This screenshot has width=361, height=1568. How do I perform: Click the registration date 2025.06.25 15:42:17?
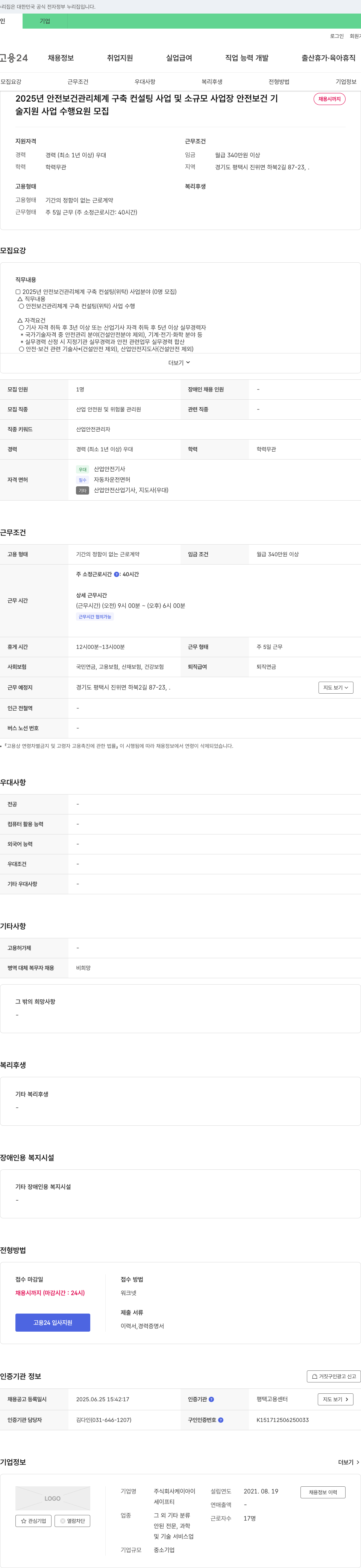[x=103, y=1399]
